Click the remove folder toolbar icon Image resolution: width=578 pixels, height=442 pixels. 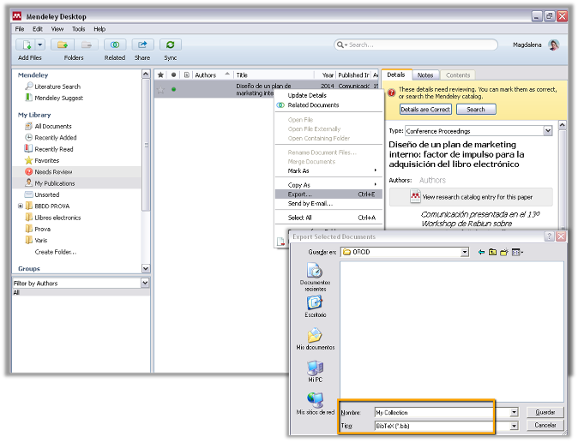pos(87,45)
